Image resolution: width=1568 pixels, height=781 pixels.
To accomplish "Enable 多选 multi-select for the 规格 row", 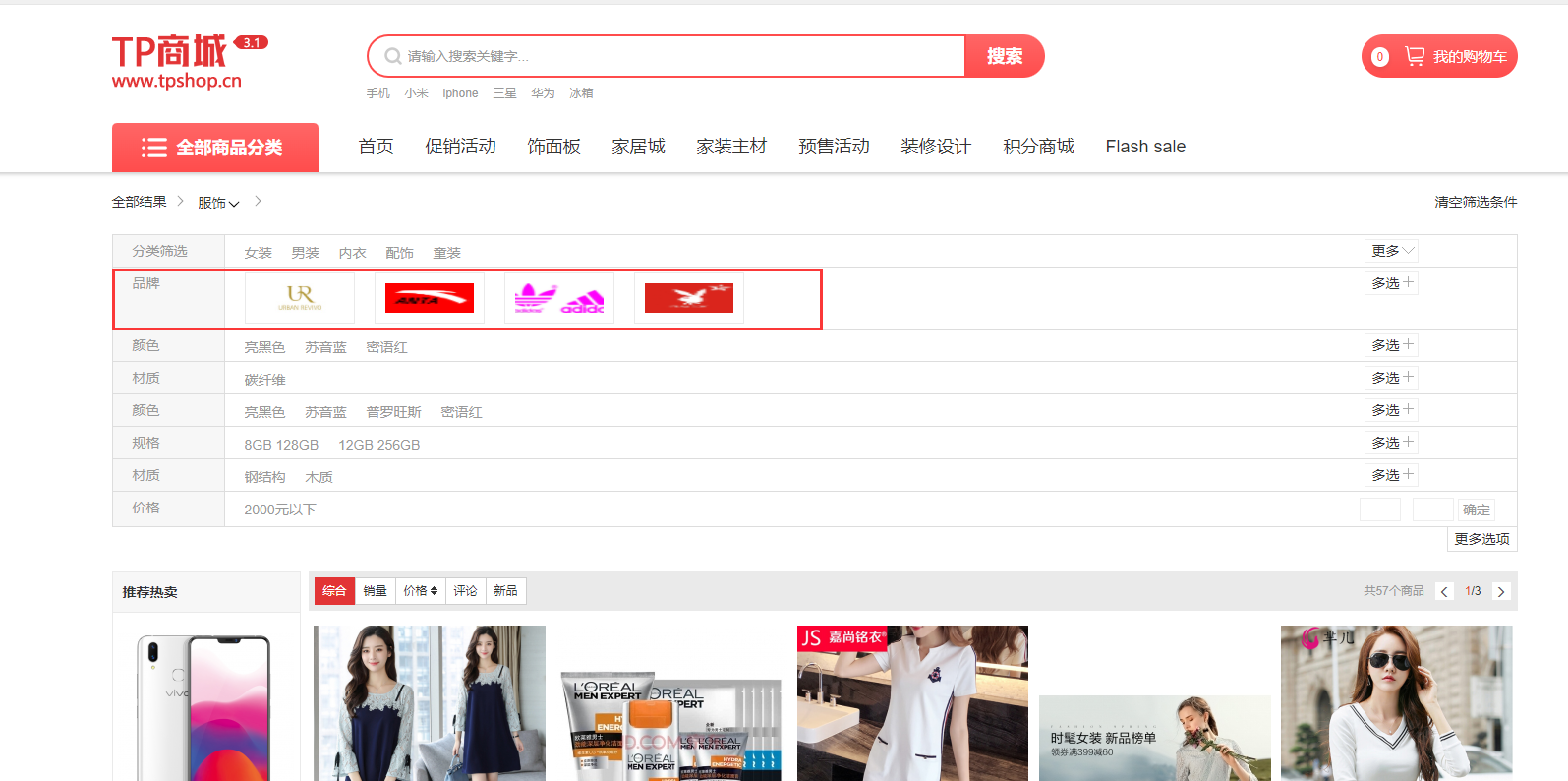I will pos(1392,443).
